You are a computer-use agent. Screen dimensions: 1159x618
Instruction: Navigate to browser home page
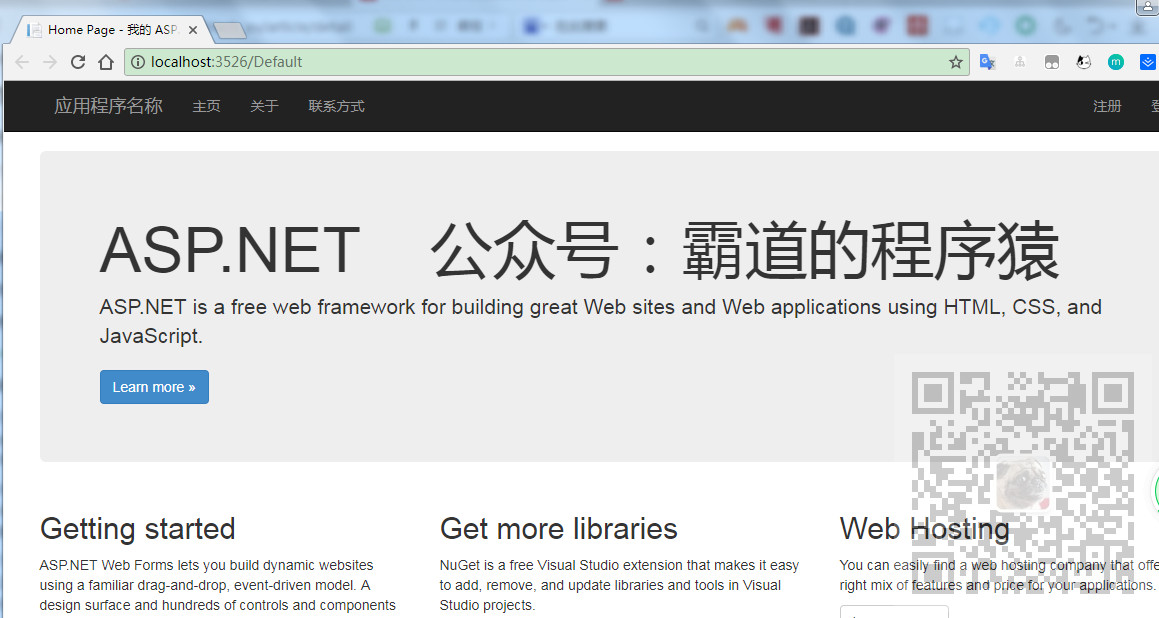pos(106,61)
